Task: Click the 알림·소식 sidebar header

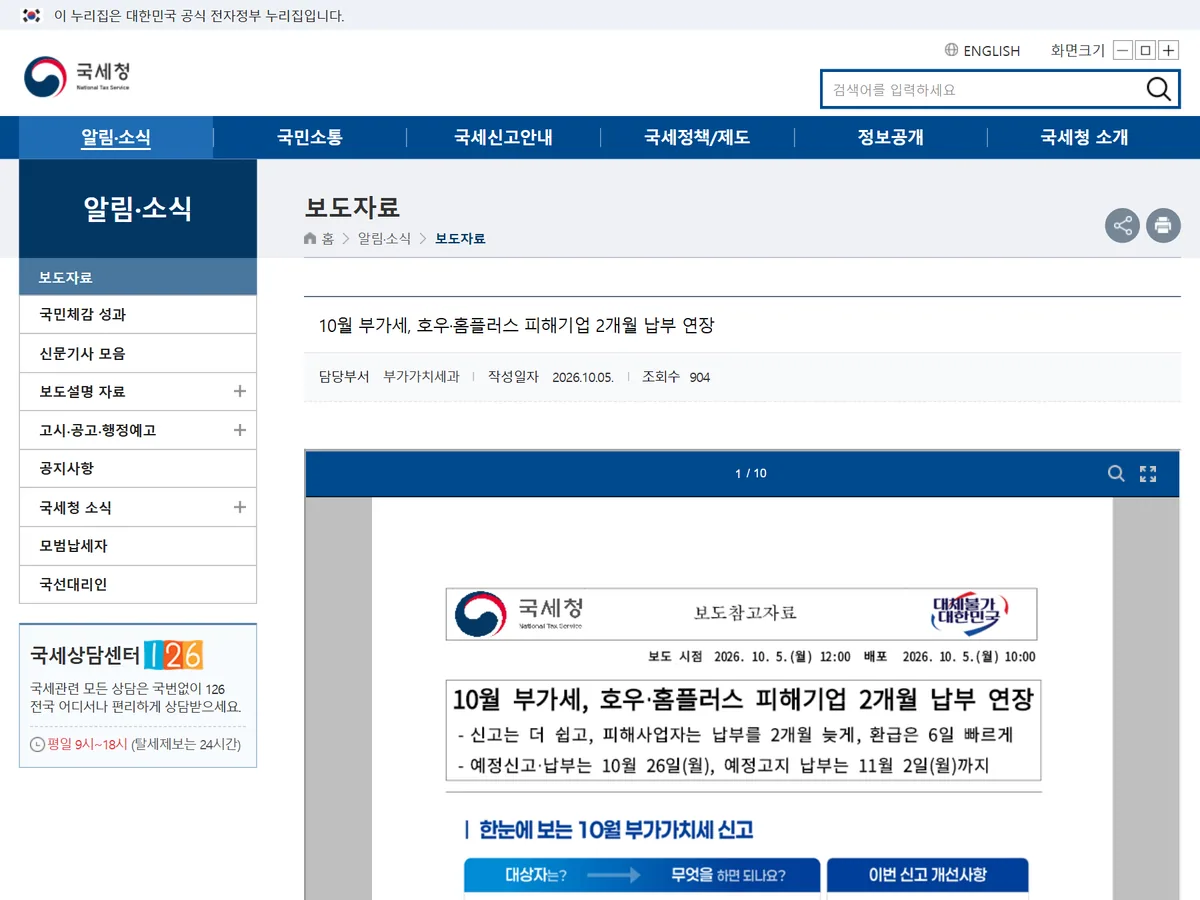Action: point(138,208)
